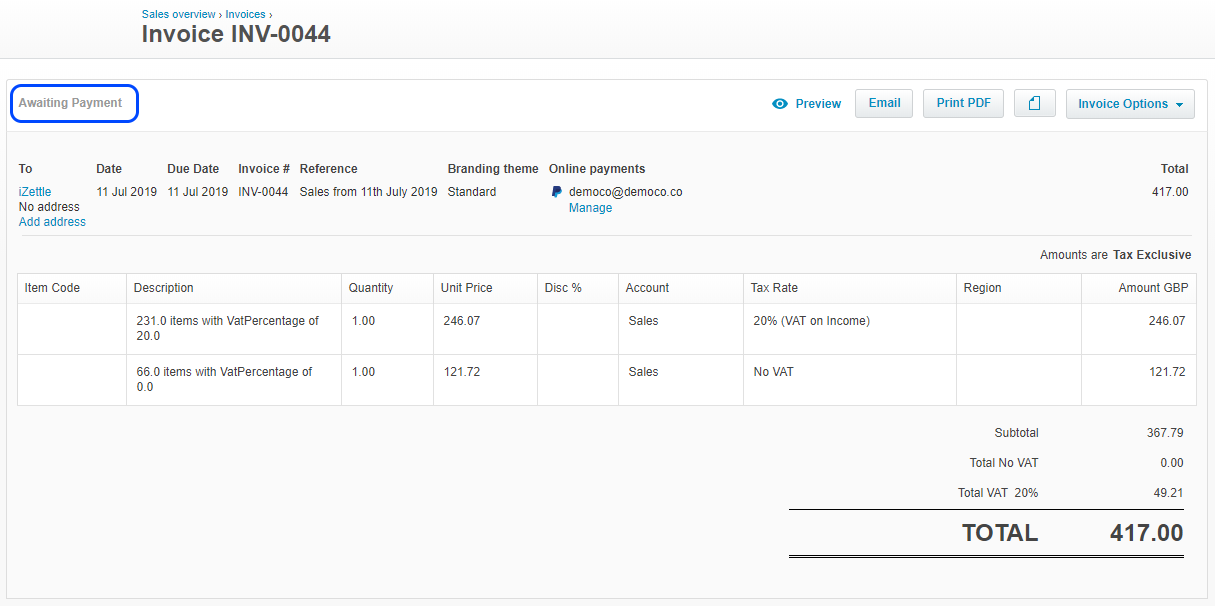This screenshot has width=1215, height=606.
Task: Click the Awaiting Payment status label
Action: pyautogui.click(x=71, y=103)
